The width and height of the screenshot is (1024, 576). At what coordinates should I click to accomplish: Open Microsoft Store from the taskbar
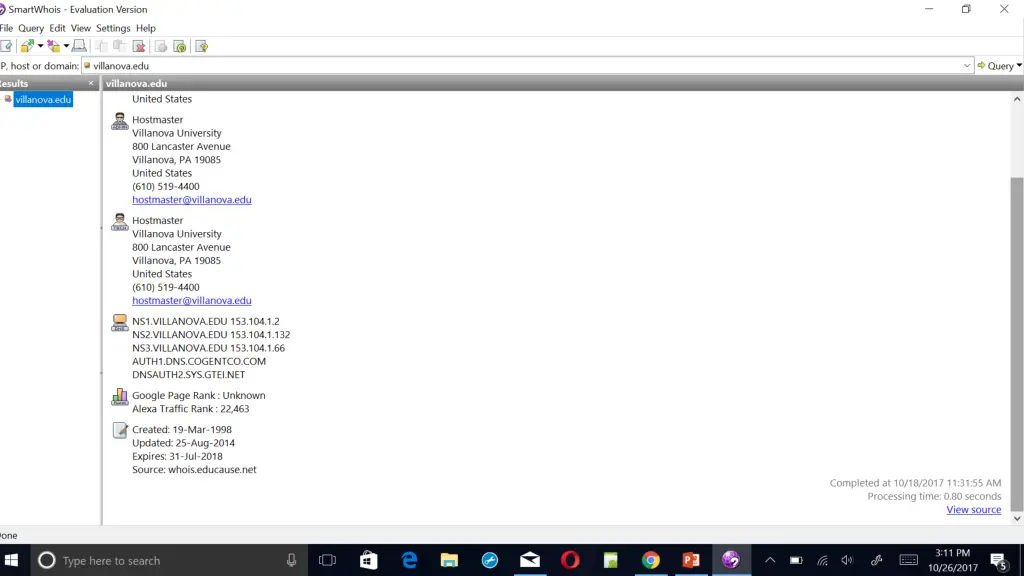click(x=368, y=560)
